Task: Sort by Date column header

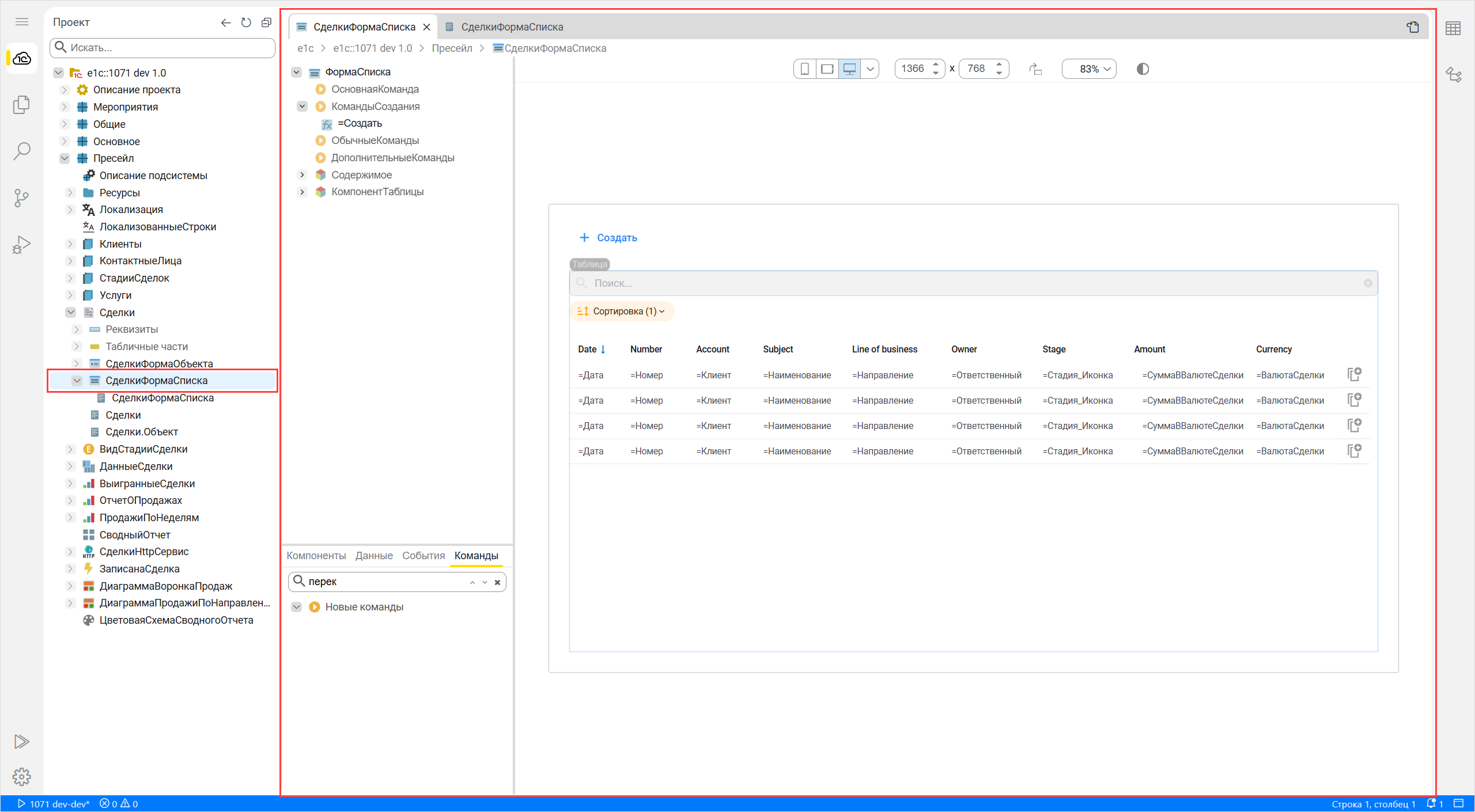Action: [x=591, y=350]
